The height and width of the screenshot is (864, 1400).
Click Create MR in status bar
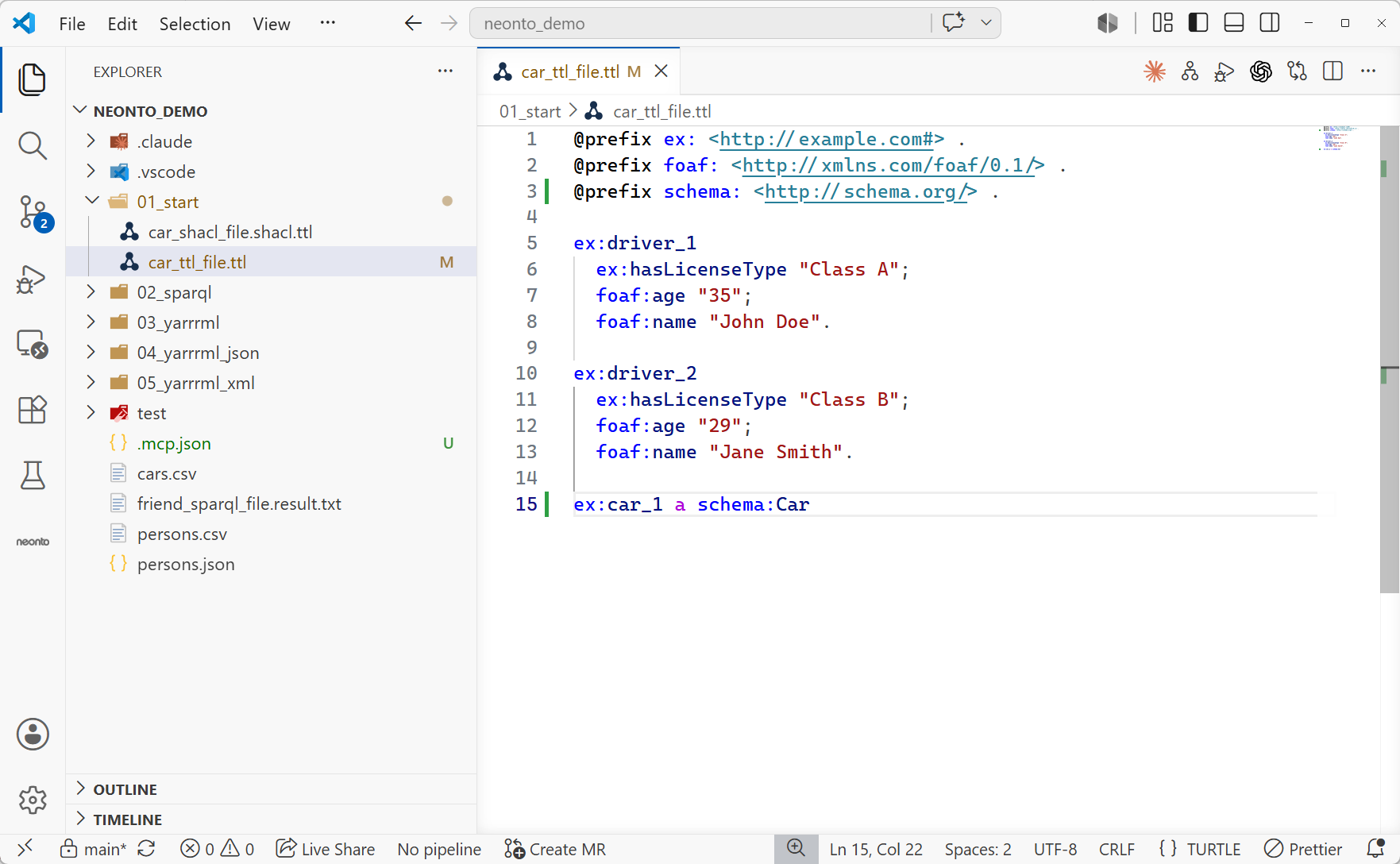tap(555, 849)
